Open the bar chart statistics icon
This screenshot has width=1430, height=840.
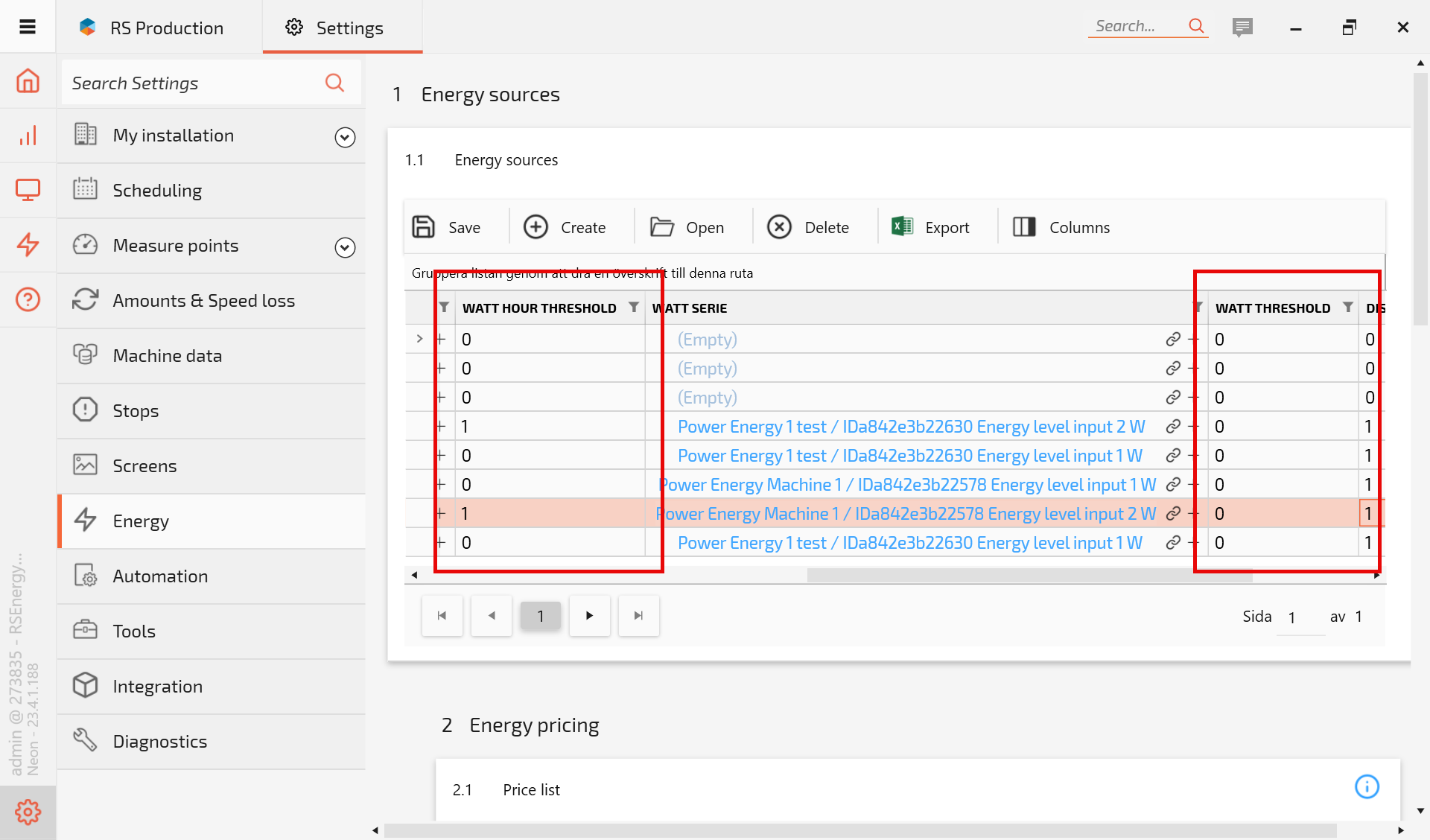click(28, 136)
